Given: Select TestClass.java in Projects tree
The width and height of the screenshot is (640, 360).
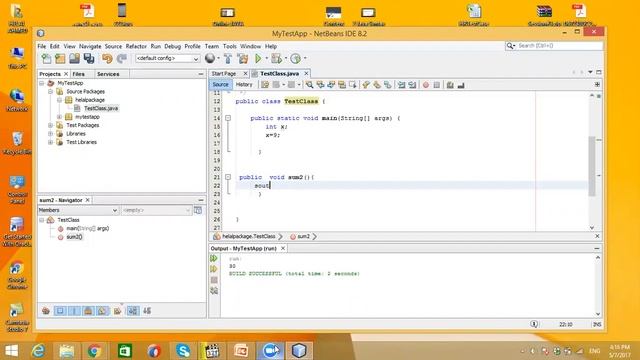Looking at the screenshot, I should tap(101, 109).
